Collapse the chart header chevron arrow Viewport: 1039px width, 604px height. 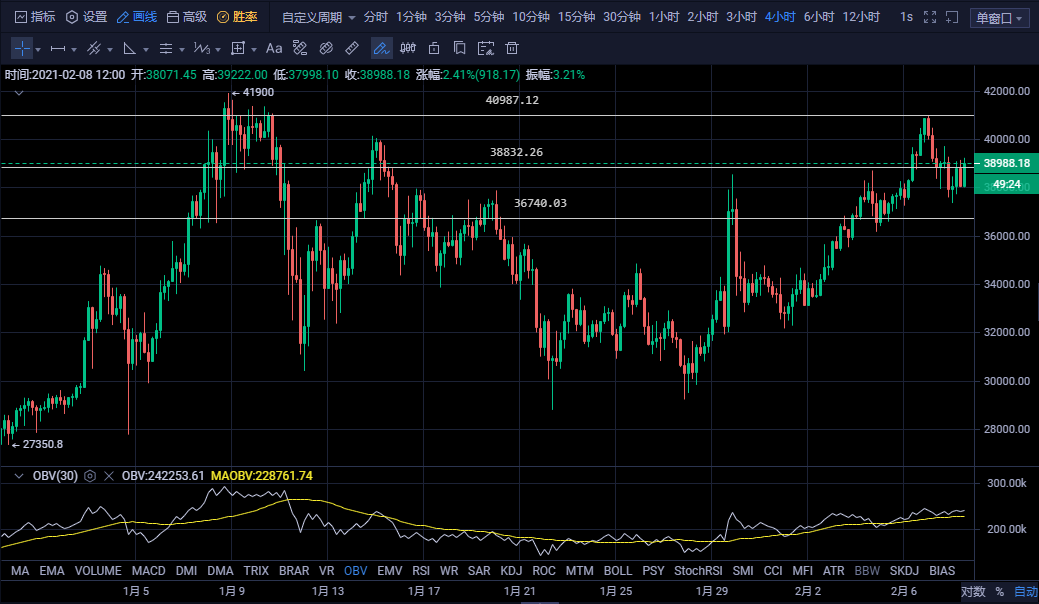point(18,91)
